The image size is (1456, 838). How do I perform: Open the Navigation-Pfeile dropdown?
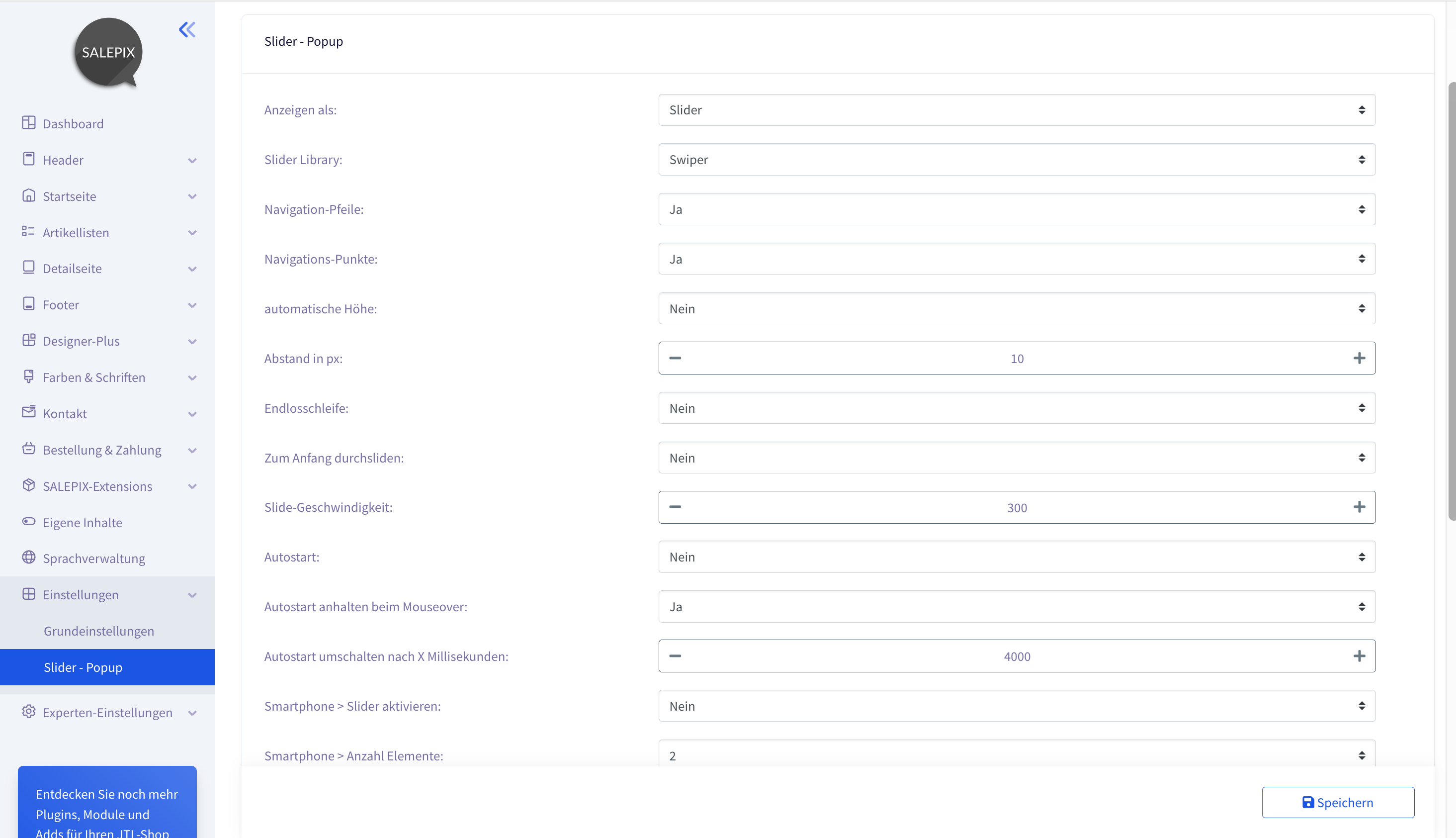pyautogui.click(x=1017, y=209)
